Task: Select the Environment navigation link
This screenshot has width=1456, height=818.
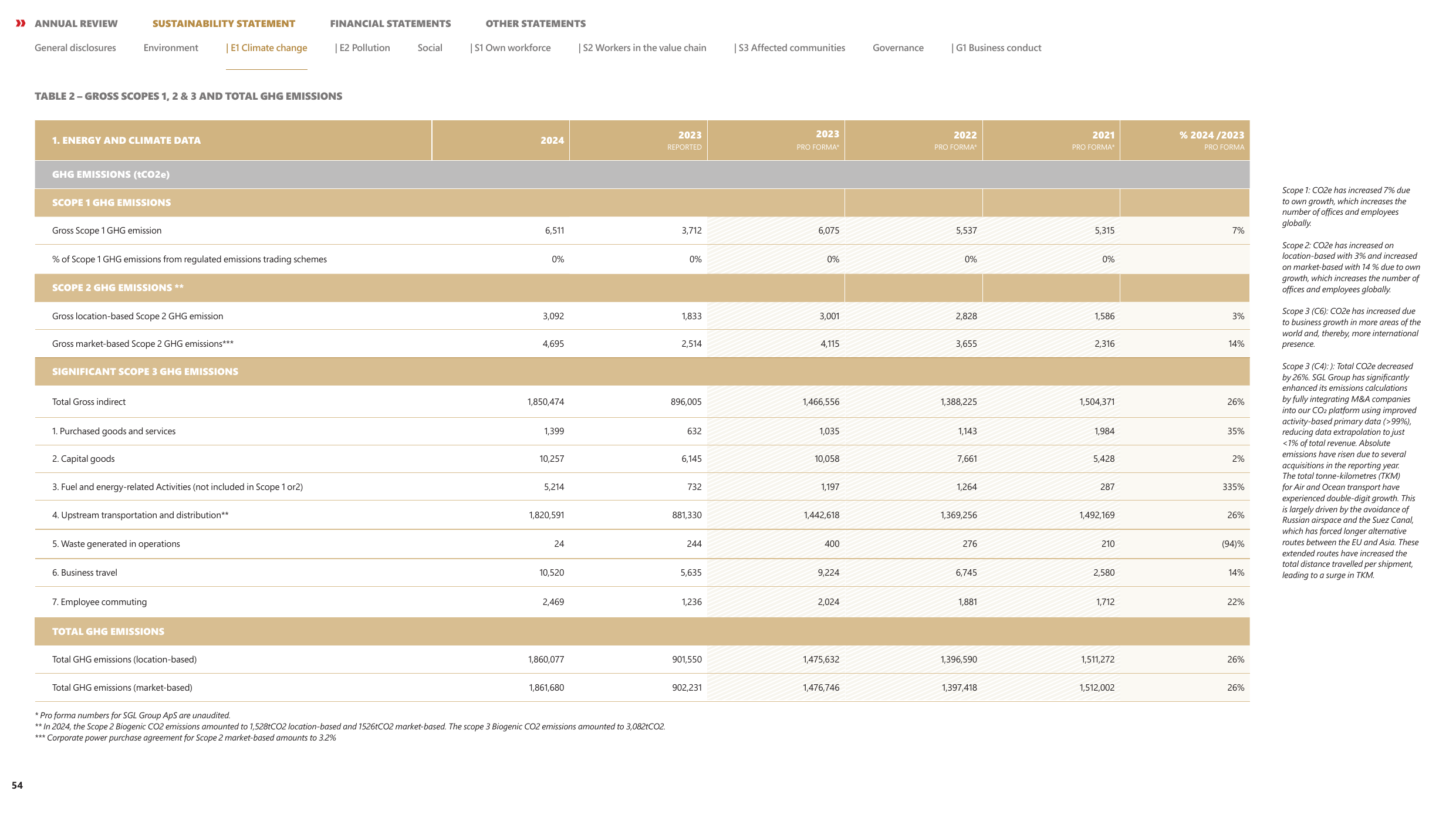Action: (x=171, y=48)
